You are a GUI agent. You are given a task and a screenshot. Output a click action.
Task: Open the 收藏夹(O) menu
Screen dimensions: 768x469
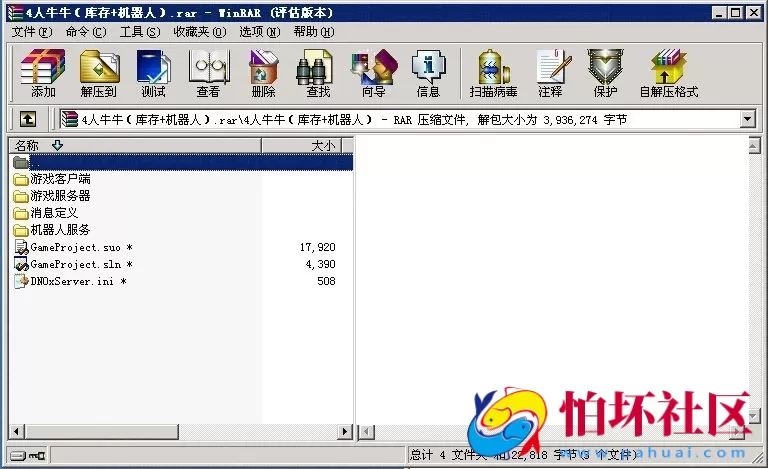(x=200, y=32)
